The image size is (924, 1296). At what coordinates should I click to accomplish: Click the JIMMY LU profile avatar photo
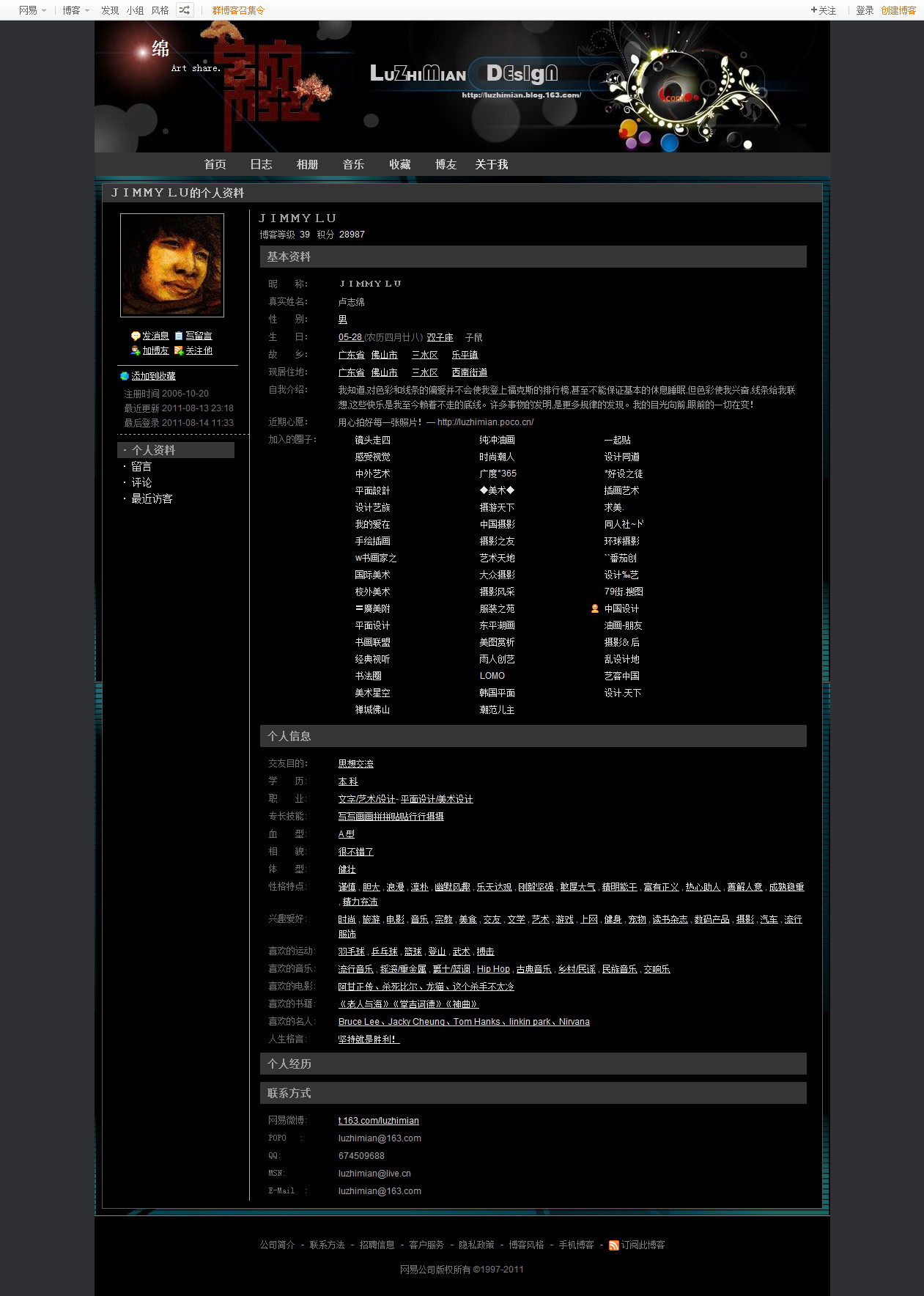pos(172,265)
